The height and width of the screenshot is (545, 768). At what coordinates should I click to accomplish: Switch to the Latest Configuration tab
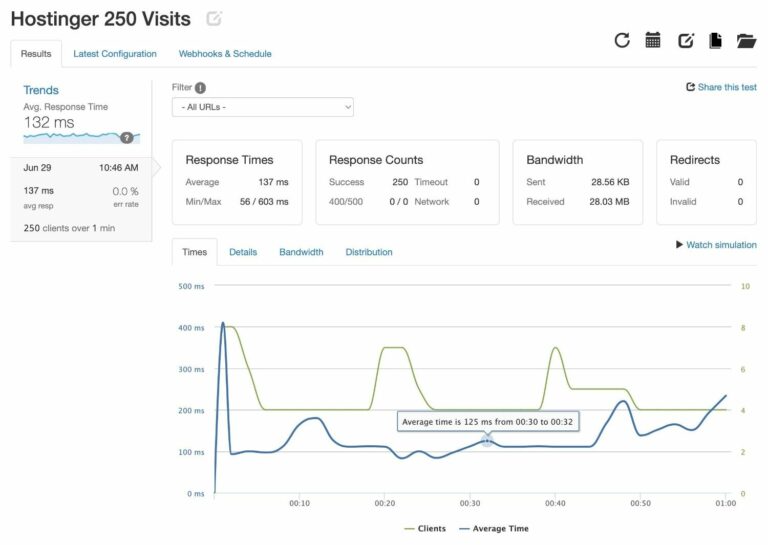[x=115, y=54]
